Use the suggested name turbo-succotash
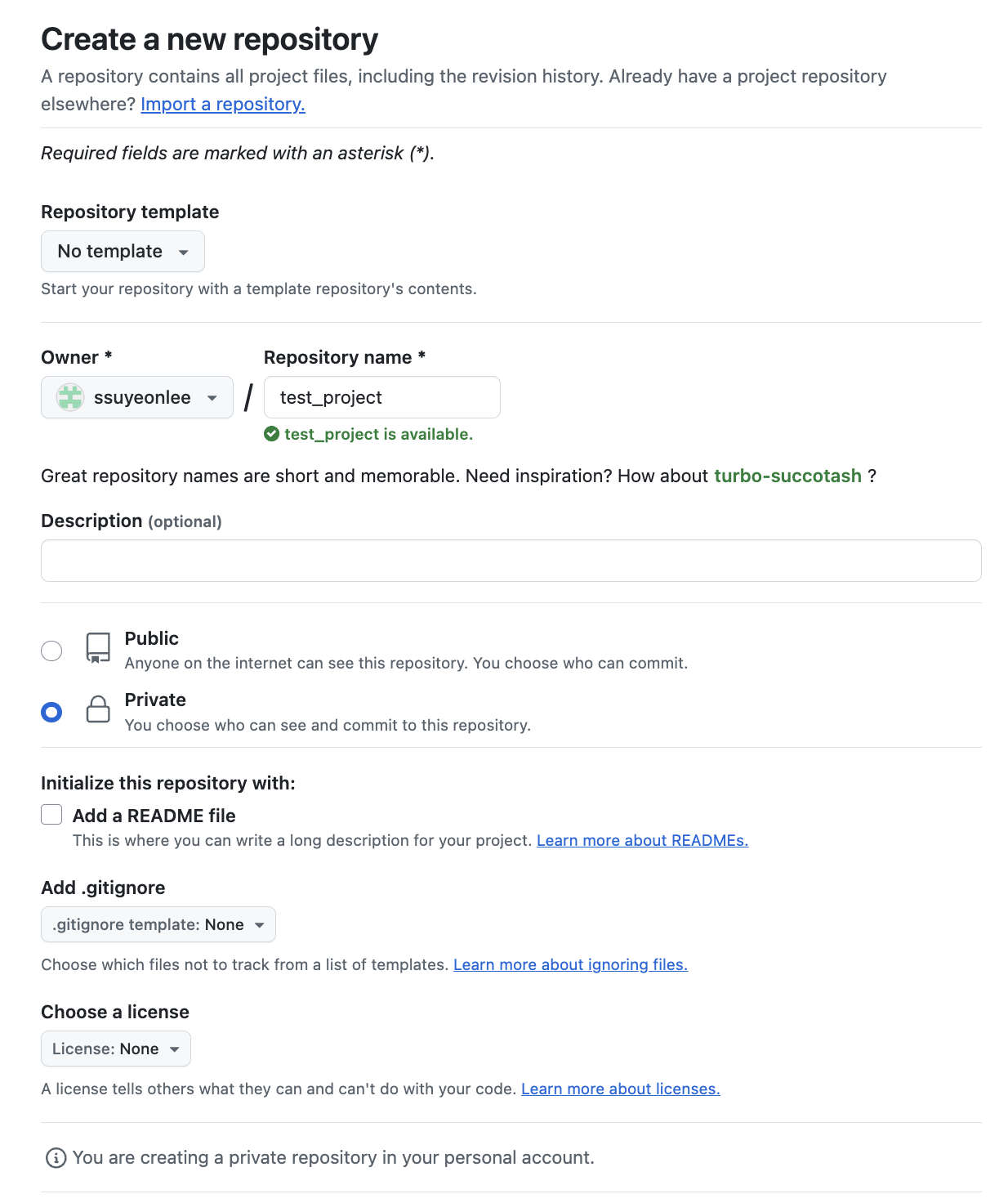The width and height of the screenshot is (1008, 1203). point(787,476)
